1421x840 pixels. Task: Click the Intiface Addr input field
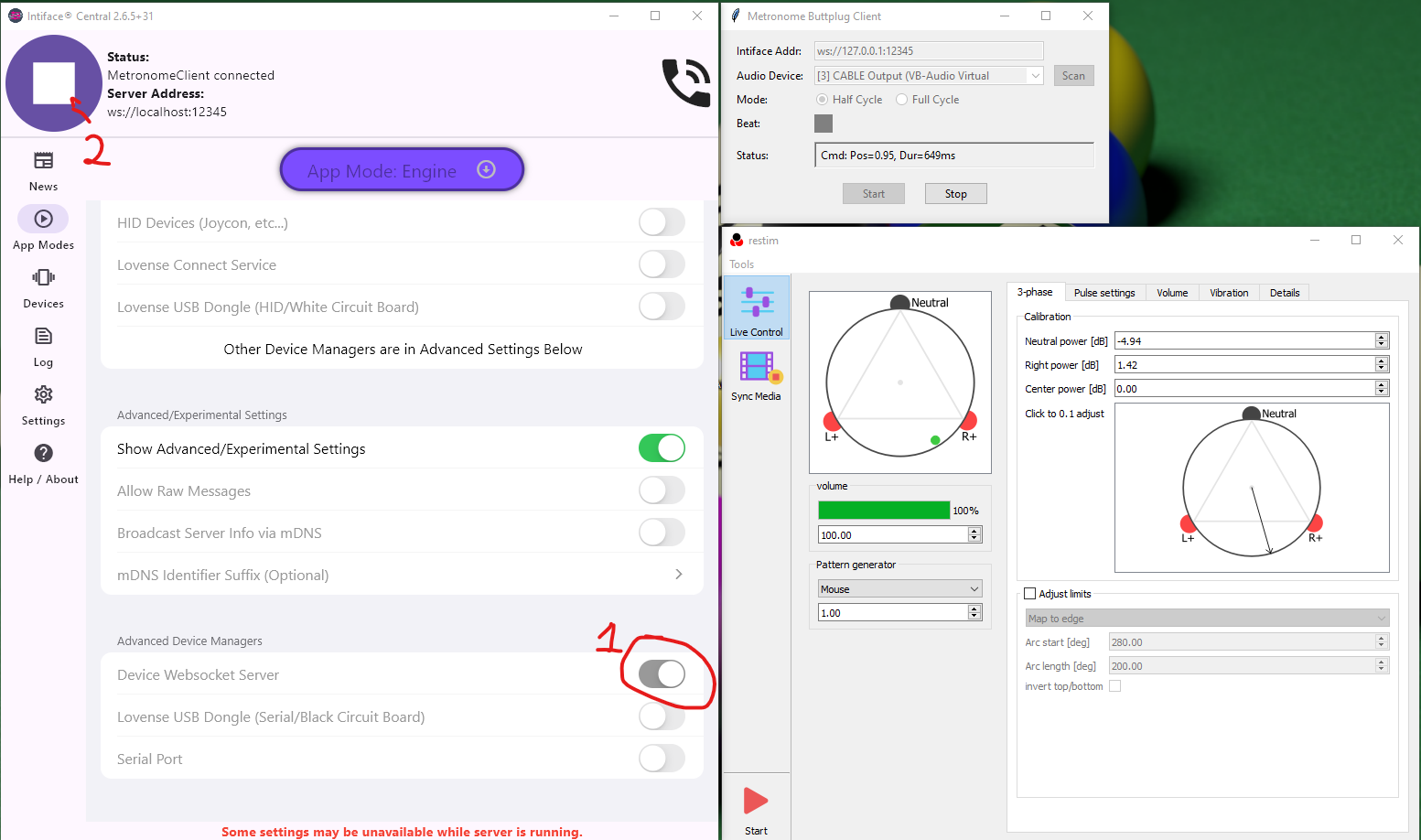tap(929, 51)
